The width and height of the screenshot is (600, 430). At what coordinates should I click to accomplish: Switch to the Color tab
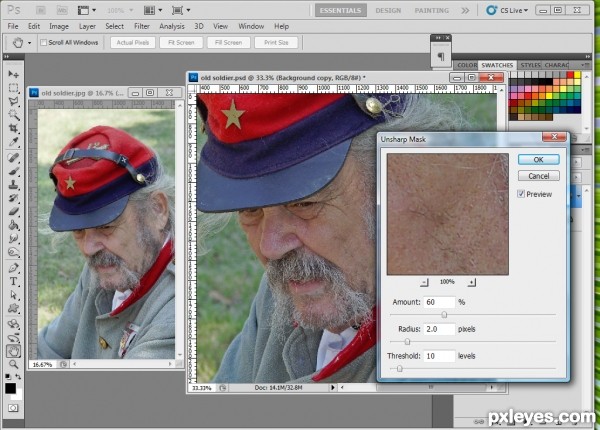467,65
